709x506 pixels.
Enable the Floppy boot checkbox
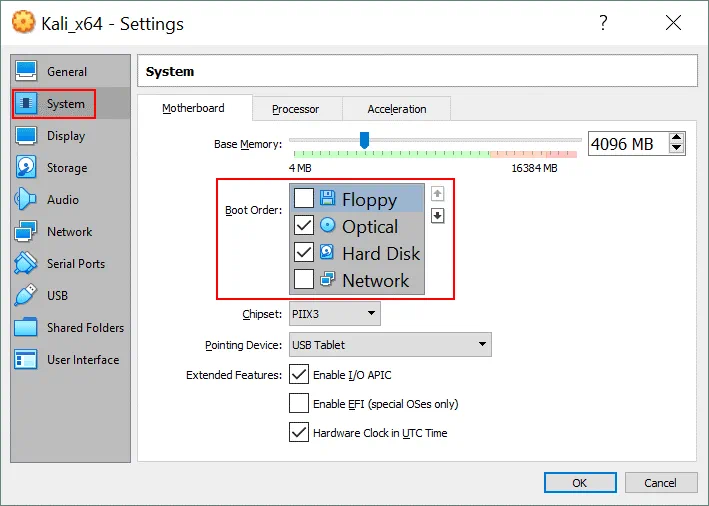304,199
